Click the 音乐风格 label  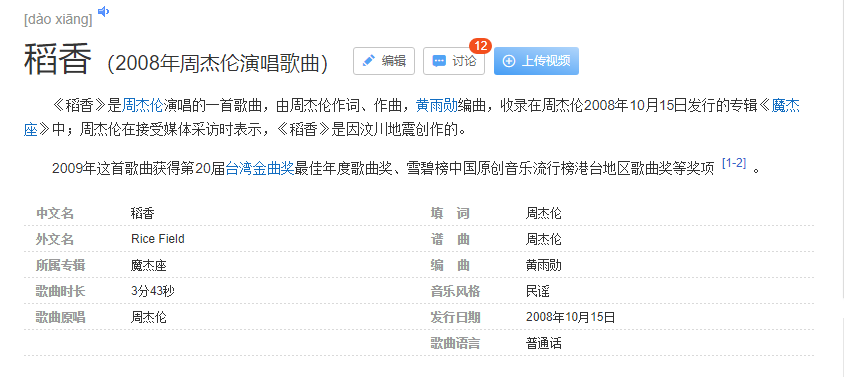click(x=455, y=291)
